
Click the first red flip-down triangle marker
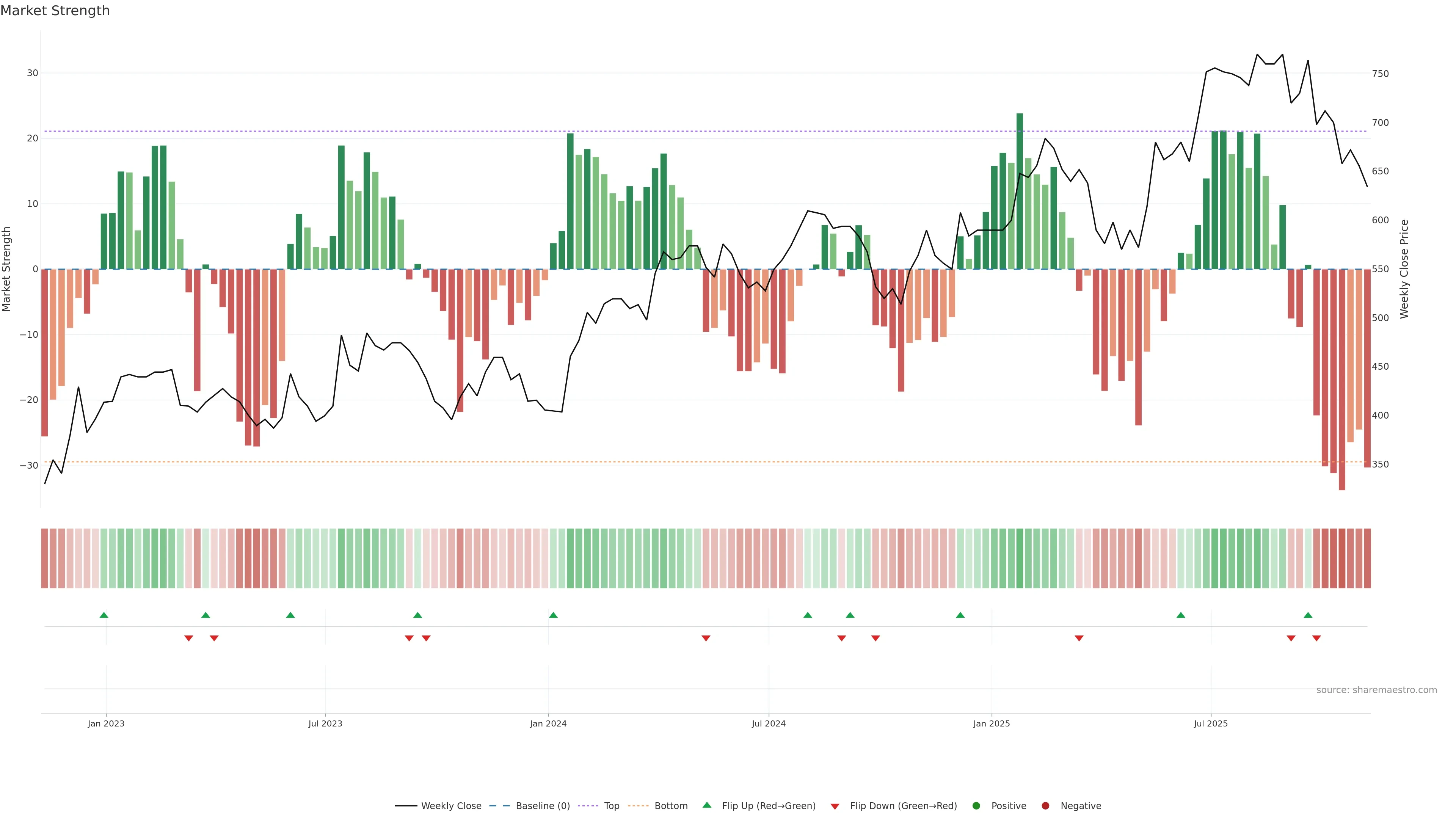(x=189, y=638)
